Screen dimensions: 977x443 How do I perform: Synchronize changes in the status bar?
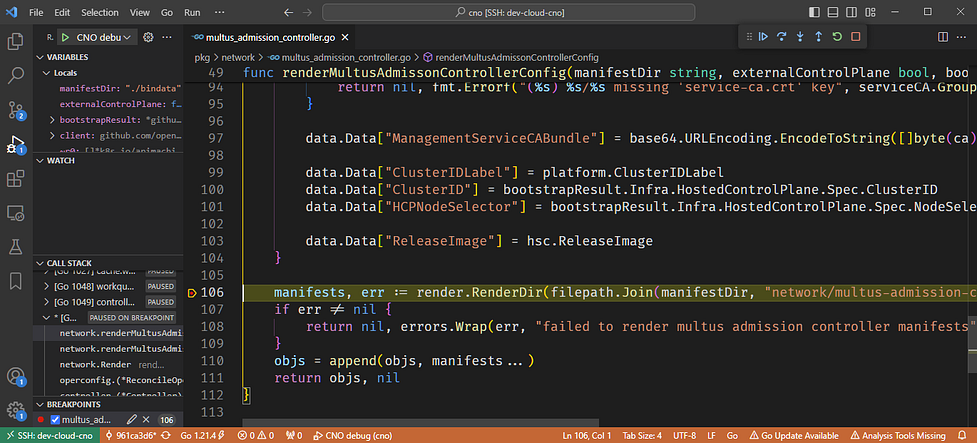click(x=167, y=436)
